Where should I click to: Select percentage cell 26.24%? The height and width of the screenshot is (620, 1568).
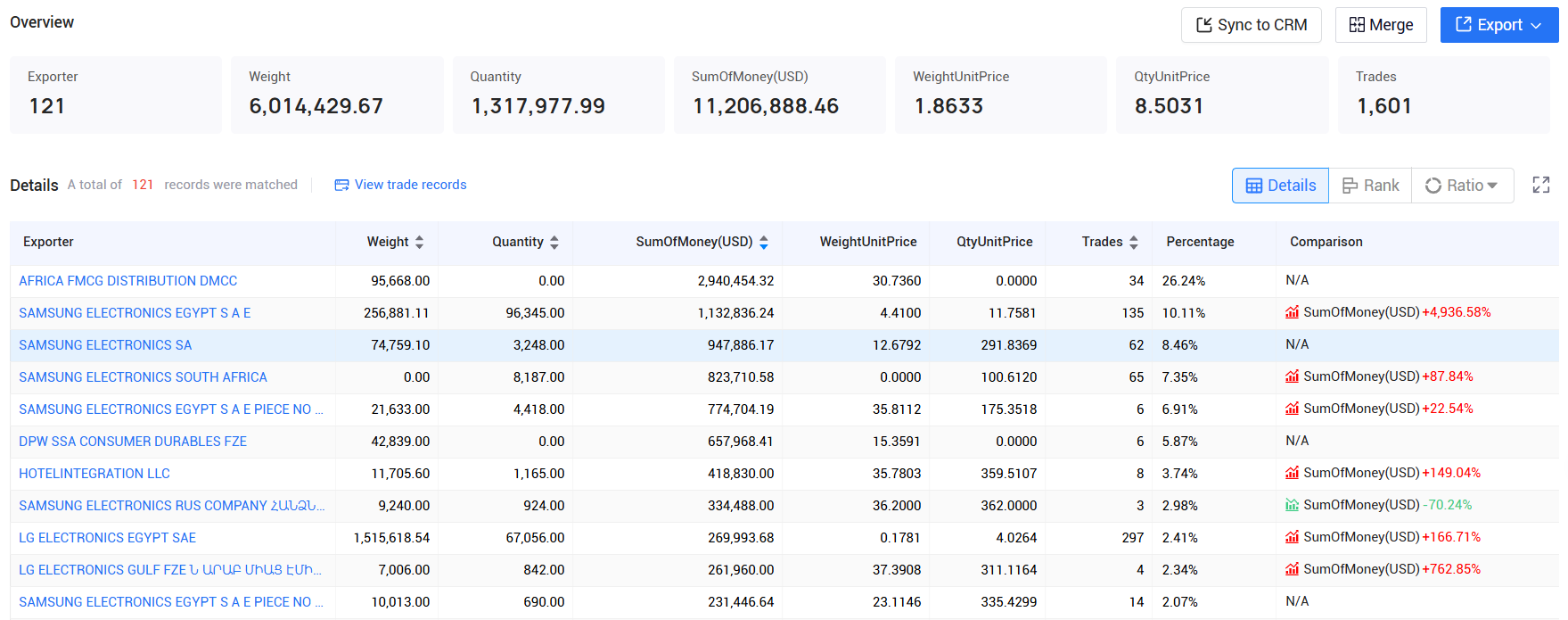[x=1184, y=281]
